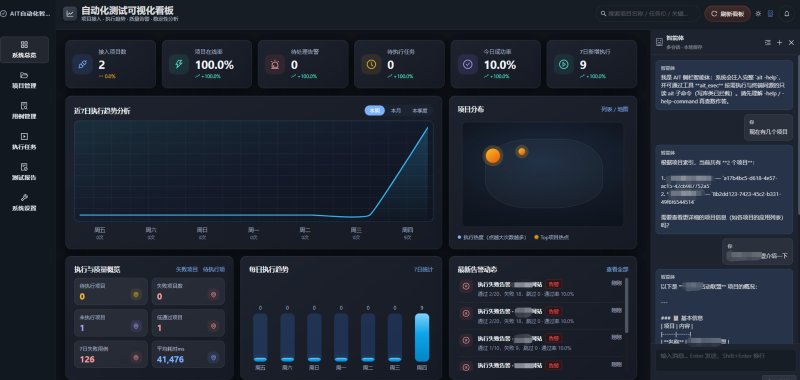The image size is (800, 380).
Task: Open 测试报告 in the left sidebar
Action: pos(24,171)
